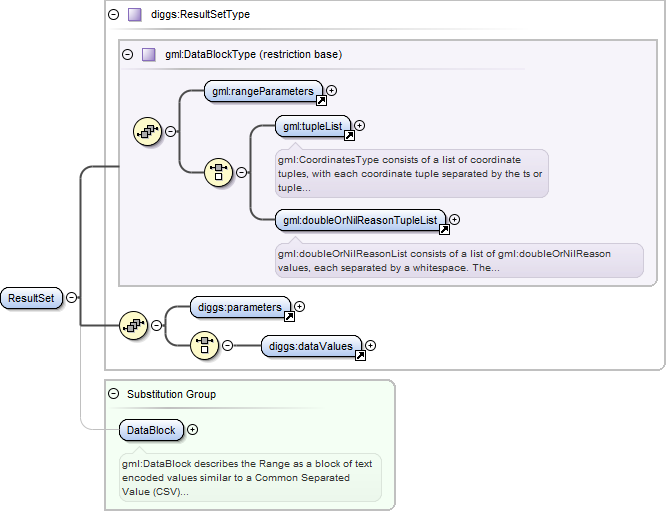Select the ResultSet root element node
The image size is (667, 512).
[x=32, y=298]
